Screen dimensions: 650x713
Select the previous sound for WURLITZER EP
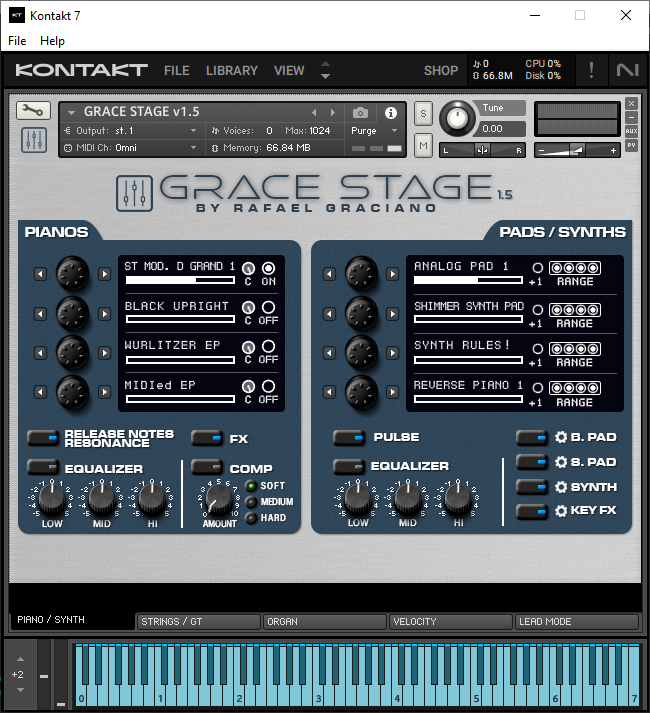[x=40, y=353]
